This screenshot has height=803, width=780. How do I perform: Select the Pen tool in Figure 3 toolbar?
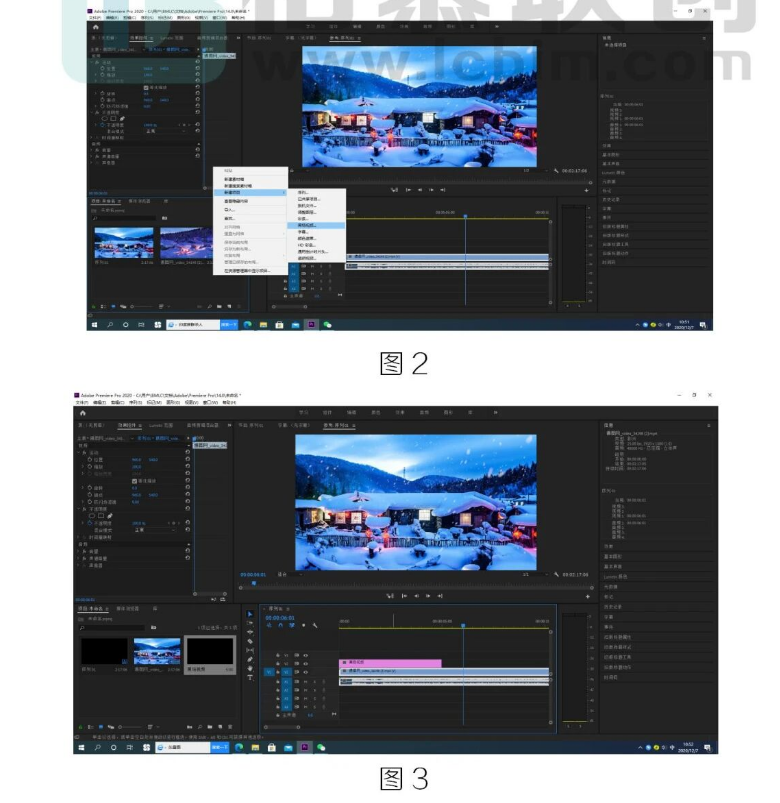(x=250, y=660)
